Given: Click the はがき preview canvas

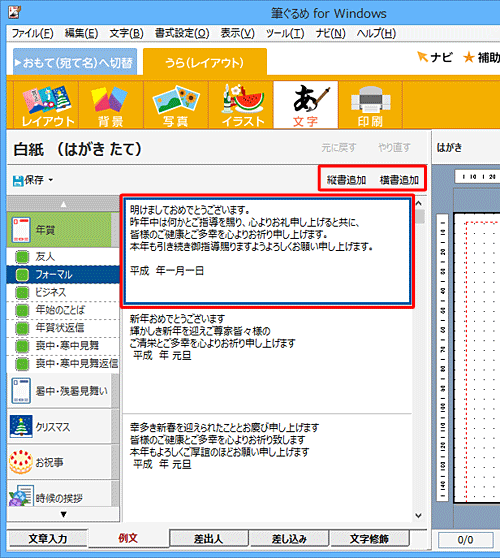Looking at the screenshot, I should click(x=477, y=358).
